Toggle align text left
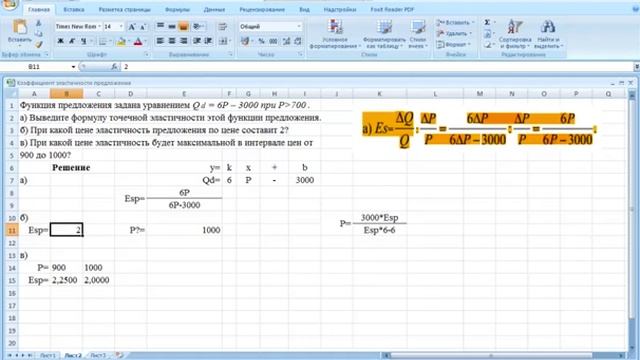Image resolution: width=640 pixels, height=360 pixels. (x=160, y=41)
